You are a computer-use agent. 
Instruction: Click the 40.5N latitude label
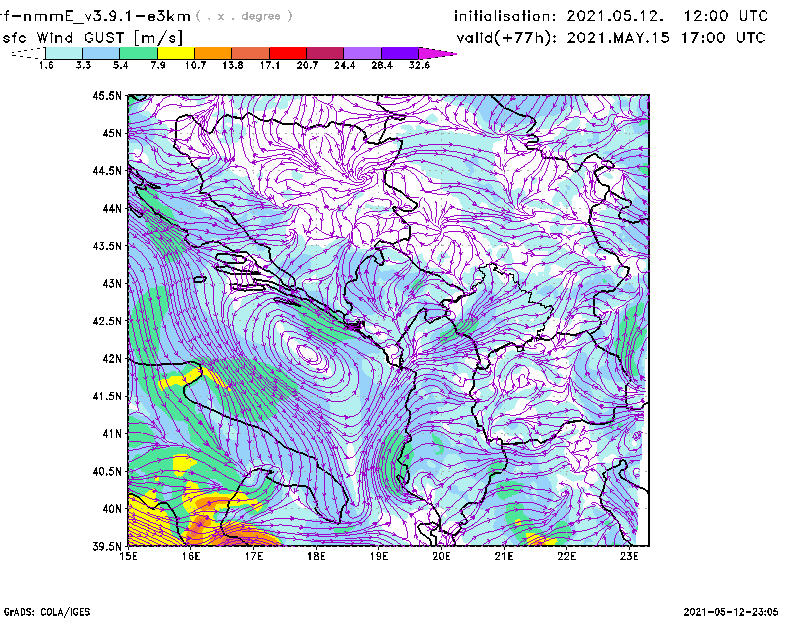[108, 472]
